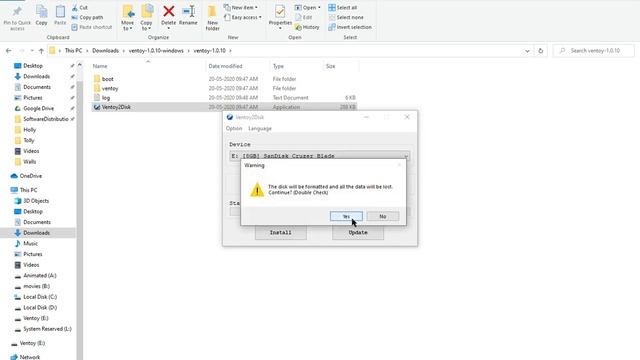Sort by Date modified column header

pos(225,66)
